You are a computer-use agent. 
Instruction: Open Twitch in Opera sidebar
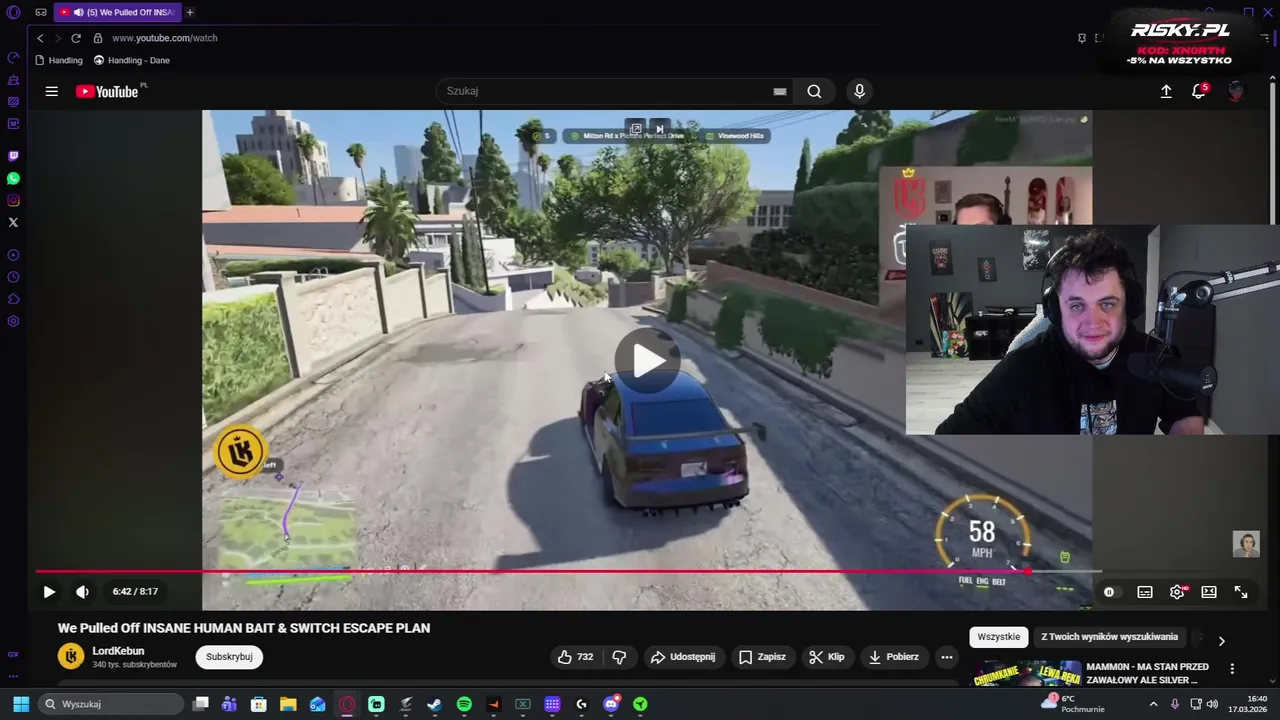[x=13, y=156]
